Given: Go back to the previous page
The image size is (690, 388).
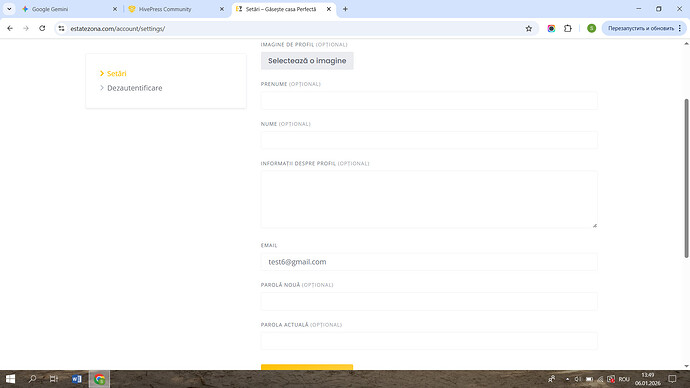Looking at the screenshot, I should (10, 28).
